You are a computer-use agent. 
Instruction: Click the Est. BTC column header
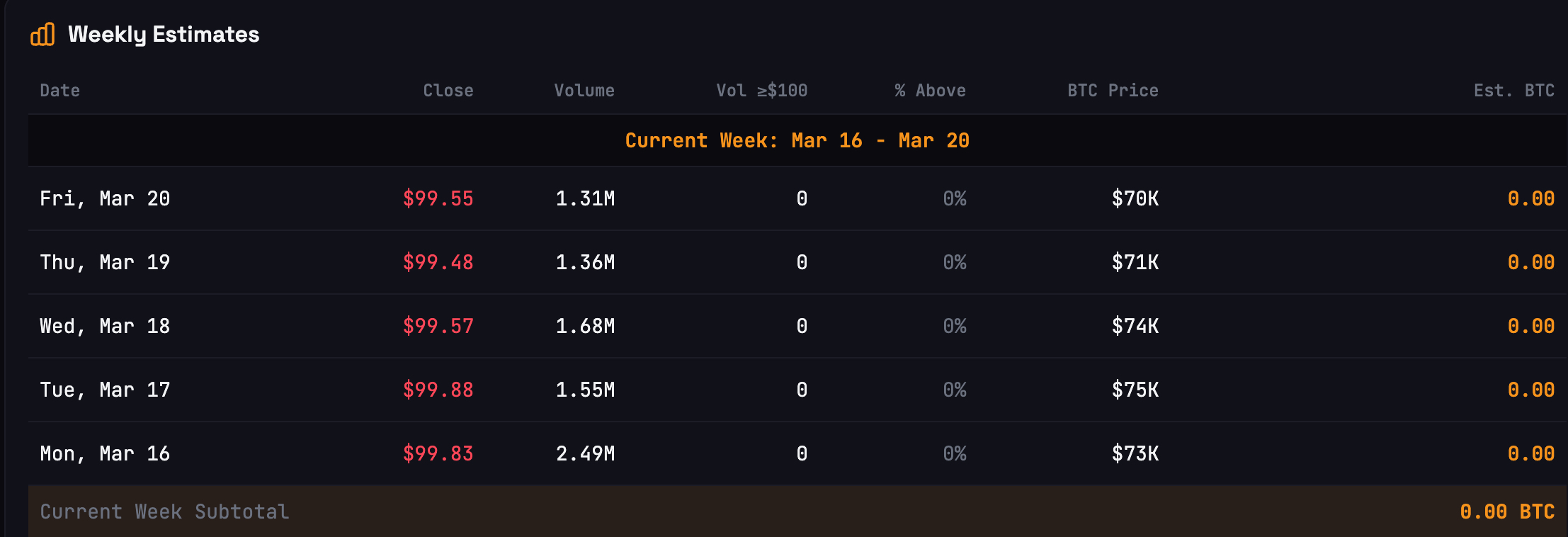[1513, 91]
